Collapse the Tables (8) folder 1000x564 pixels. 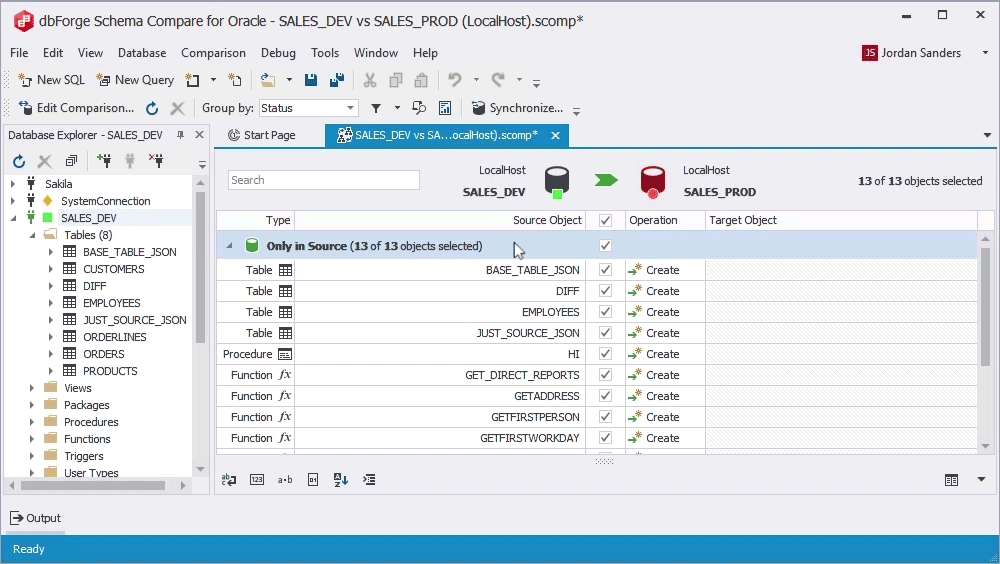pos(32,235)
